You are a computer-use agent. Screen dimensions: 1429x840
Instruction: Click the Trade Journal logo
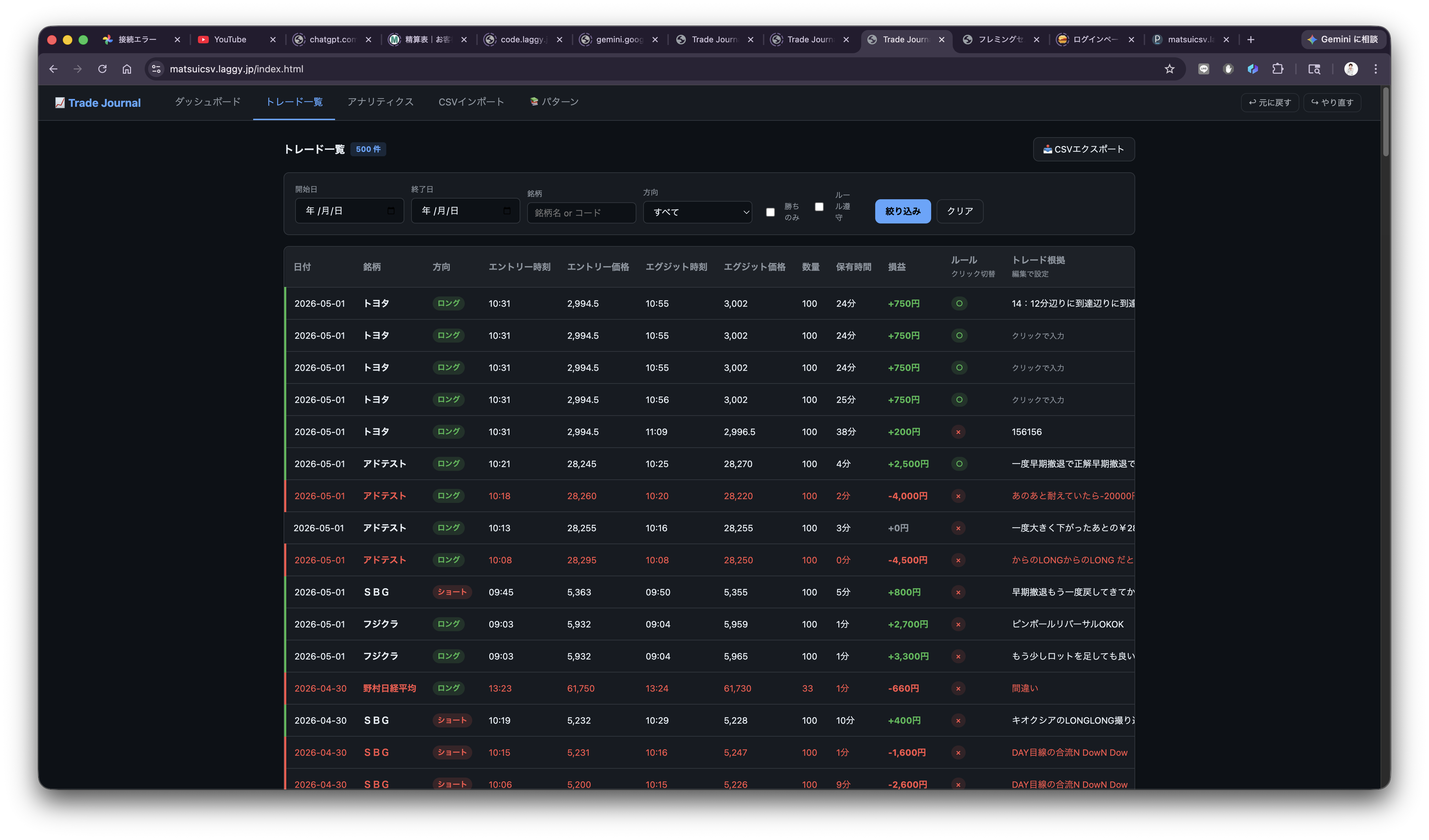[98, 103]
